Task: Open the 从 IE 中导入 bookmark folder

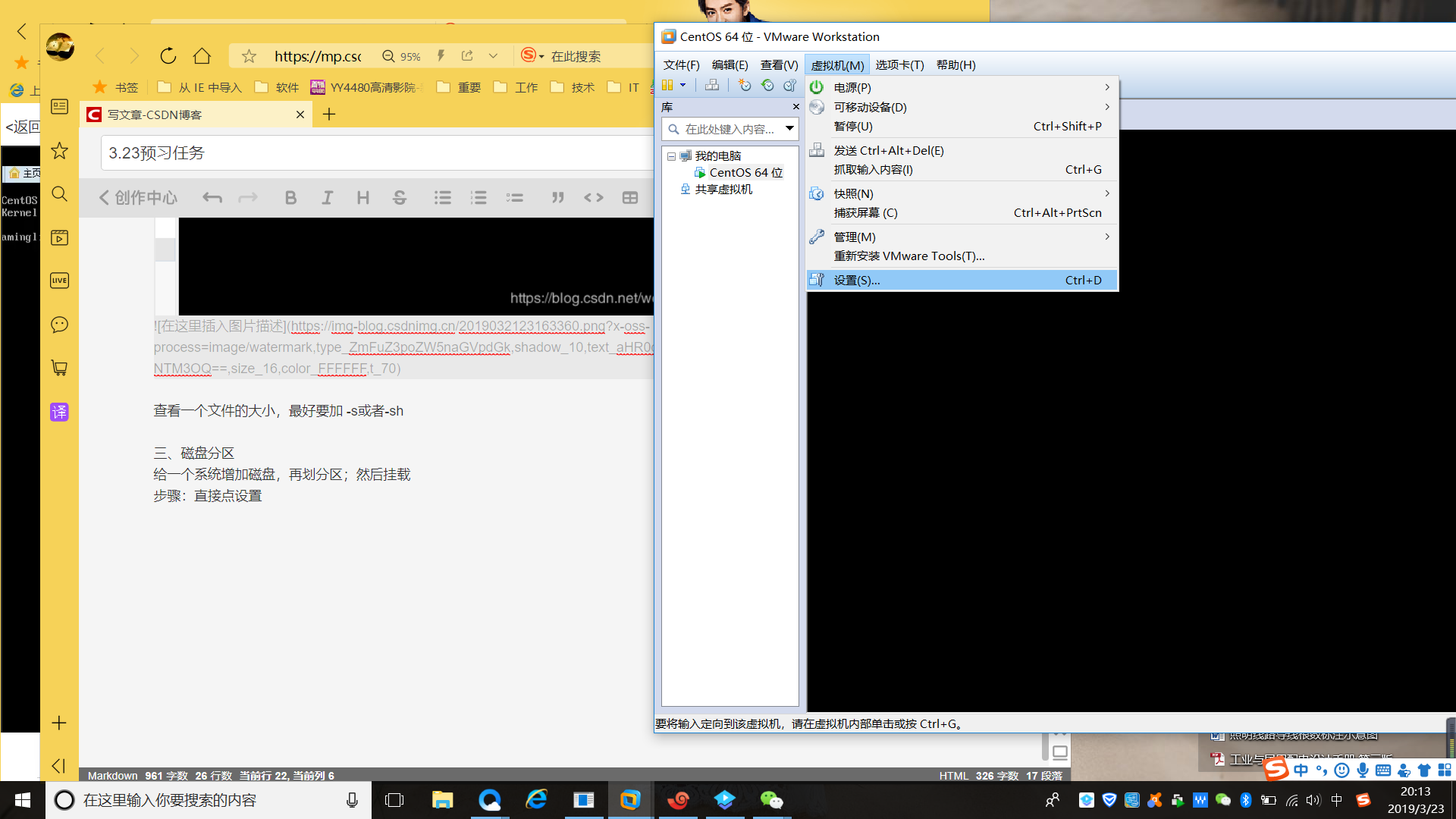Action: tap(199, 87)
